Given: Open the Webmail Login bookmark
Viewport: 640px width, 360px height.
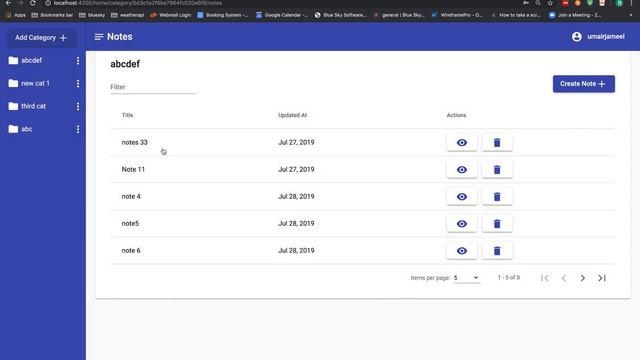Looking at the screenshot, I should point(171,15).
